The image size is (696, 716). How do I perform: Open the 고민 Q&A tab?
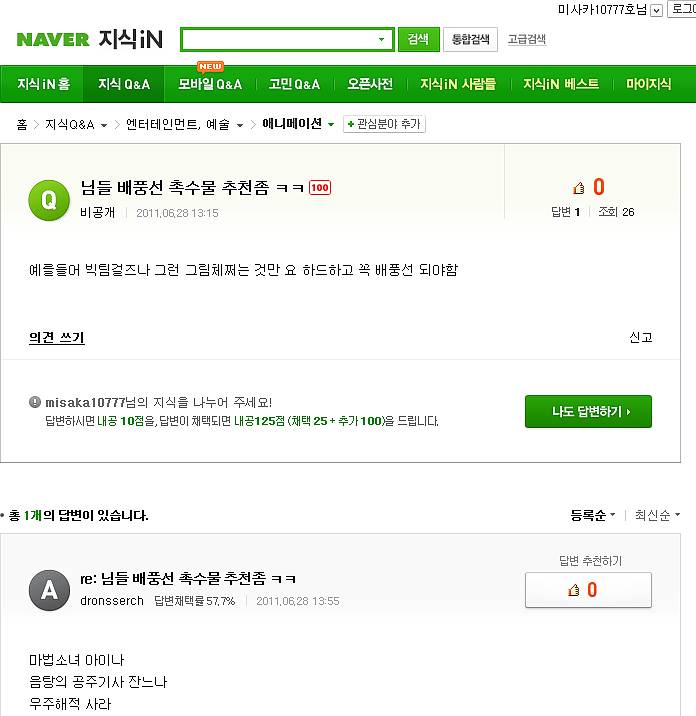point(294,84)
